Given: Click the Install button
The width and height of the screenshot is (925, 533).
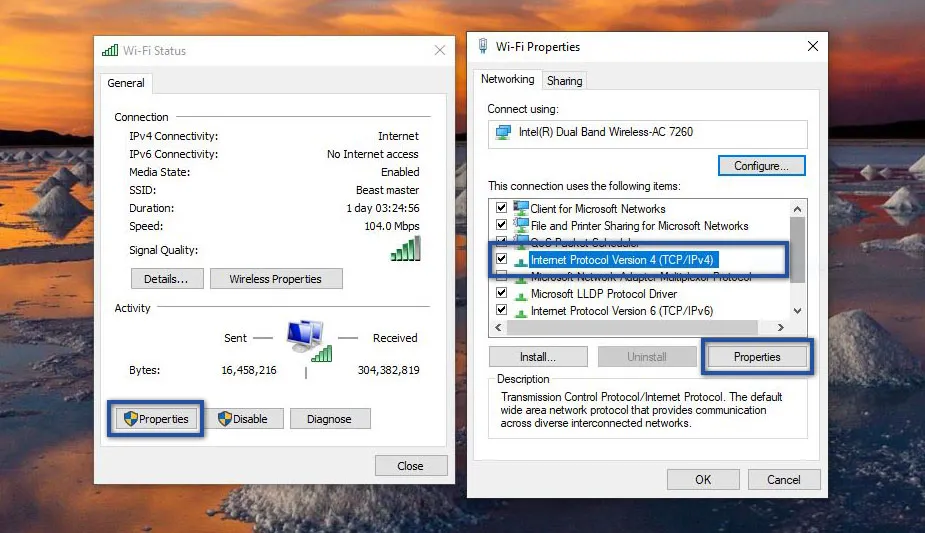Looking at the screenshot, I should pos(538,357).
